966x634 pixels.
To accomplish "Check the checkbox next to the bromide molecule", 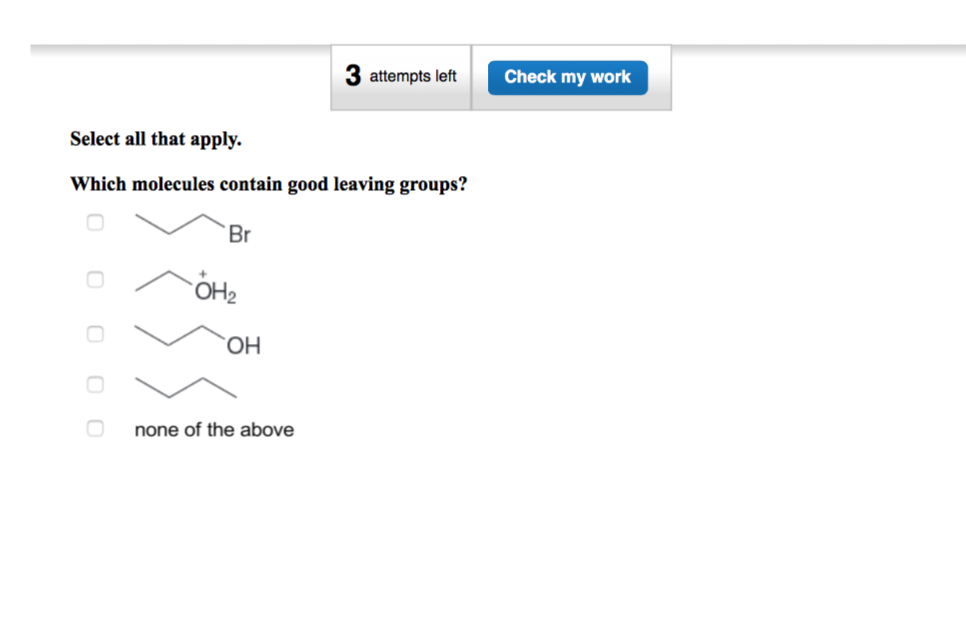I will pyautogui.click(x=95, y=222).
